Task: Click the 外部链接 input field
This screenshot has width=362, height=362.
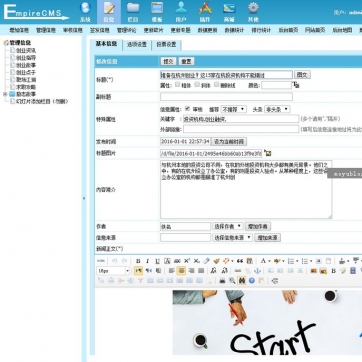Action: tap(241, 129)
